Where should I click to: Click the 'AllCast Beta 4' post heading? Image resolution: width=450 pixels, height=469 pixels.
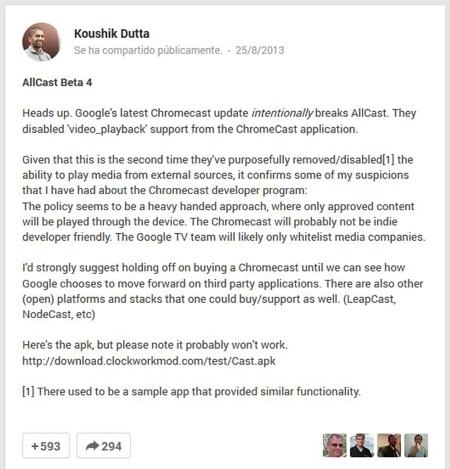57,82
